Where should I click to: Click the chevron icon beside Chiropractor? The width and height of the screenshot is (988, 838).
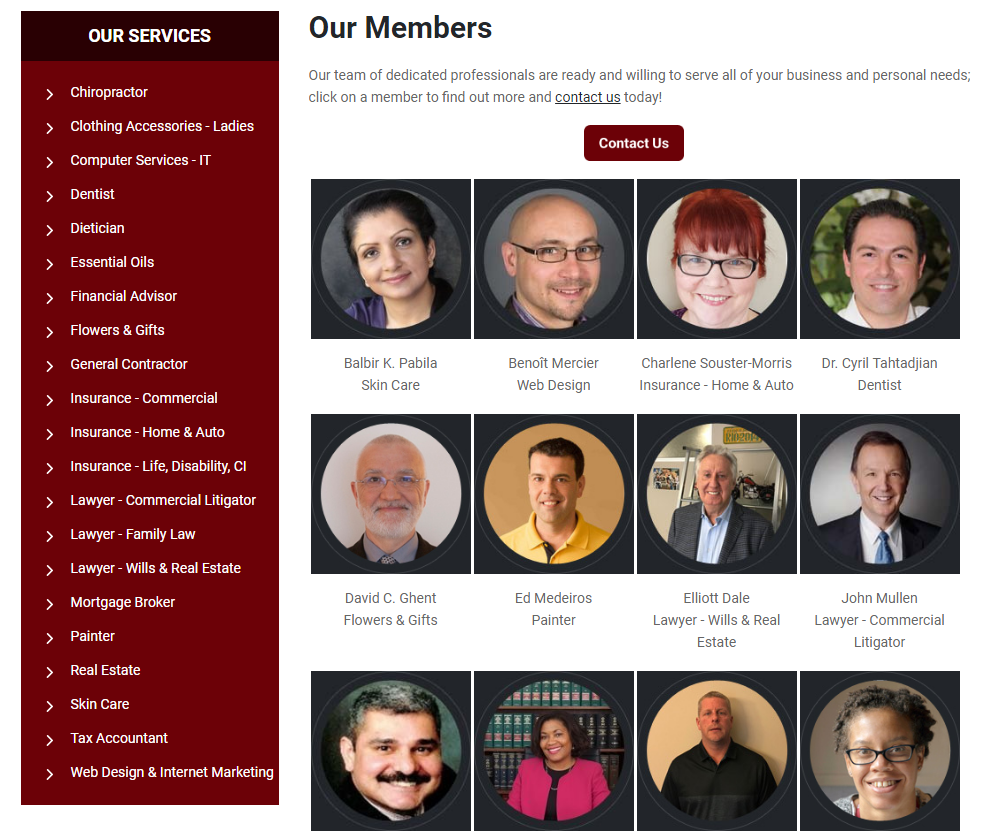pyautogui.click(x=50, y=94)
